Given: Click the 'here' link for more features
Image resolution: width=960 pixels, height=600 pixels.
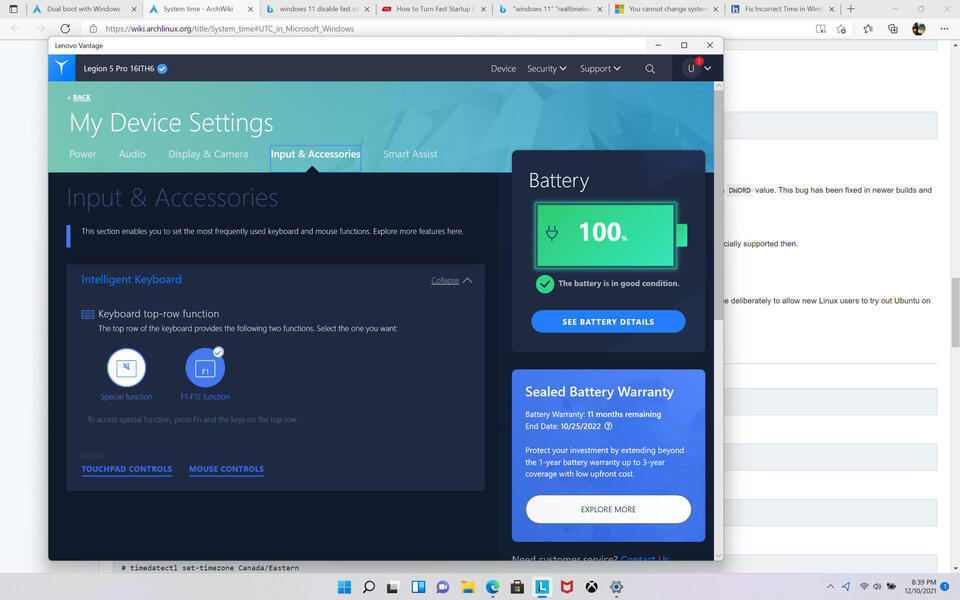Looking at the screenshot, I should 455,231.
